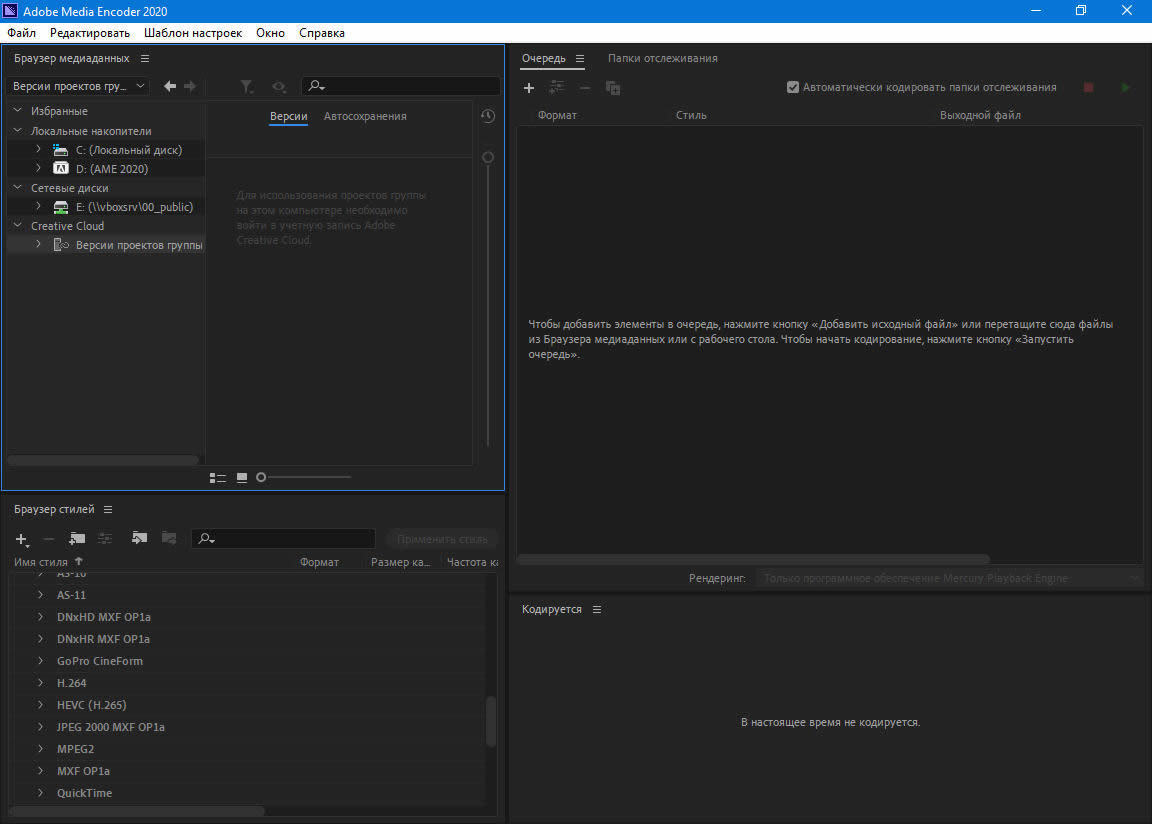Expand the H.264 style group

(40, 683)
